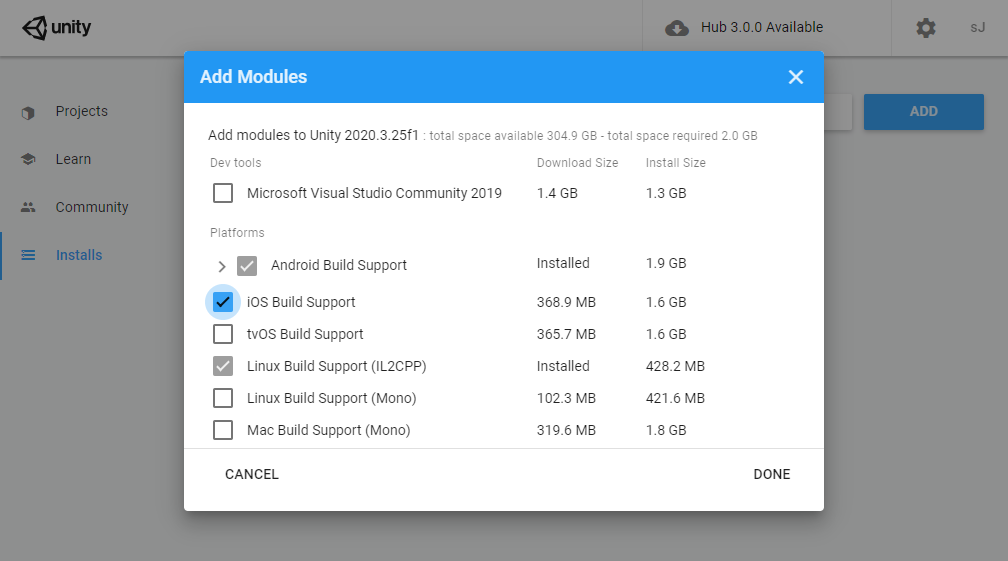Switch to the Community tab
The image size is (1008, 561).
pyautogui.click(x=92, y=207)
